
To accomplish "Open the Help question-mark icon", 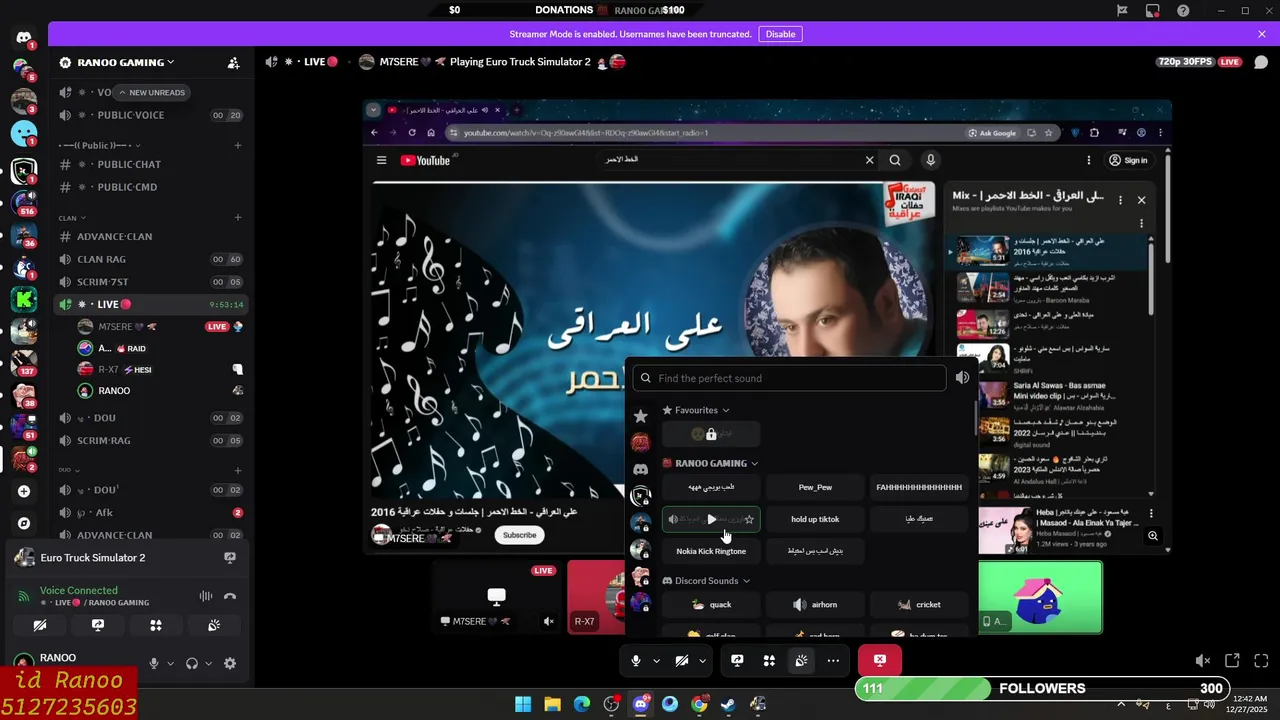I will coord(1183,10).
